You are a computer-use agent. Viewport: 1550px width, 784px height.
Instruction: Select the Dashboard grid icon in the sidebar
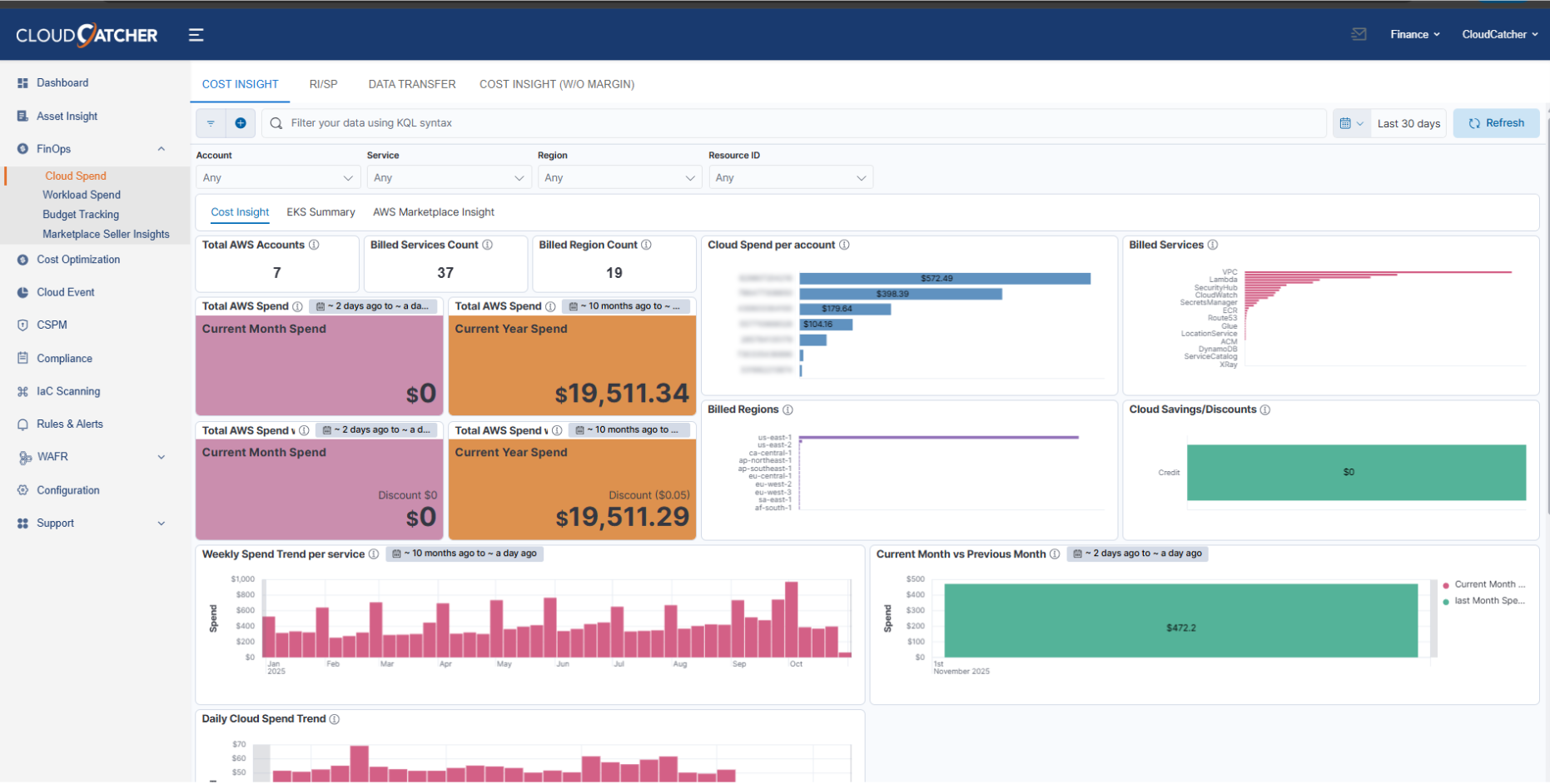click(x=22, y=82)
